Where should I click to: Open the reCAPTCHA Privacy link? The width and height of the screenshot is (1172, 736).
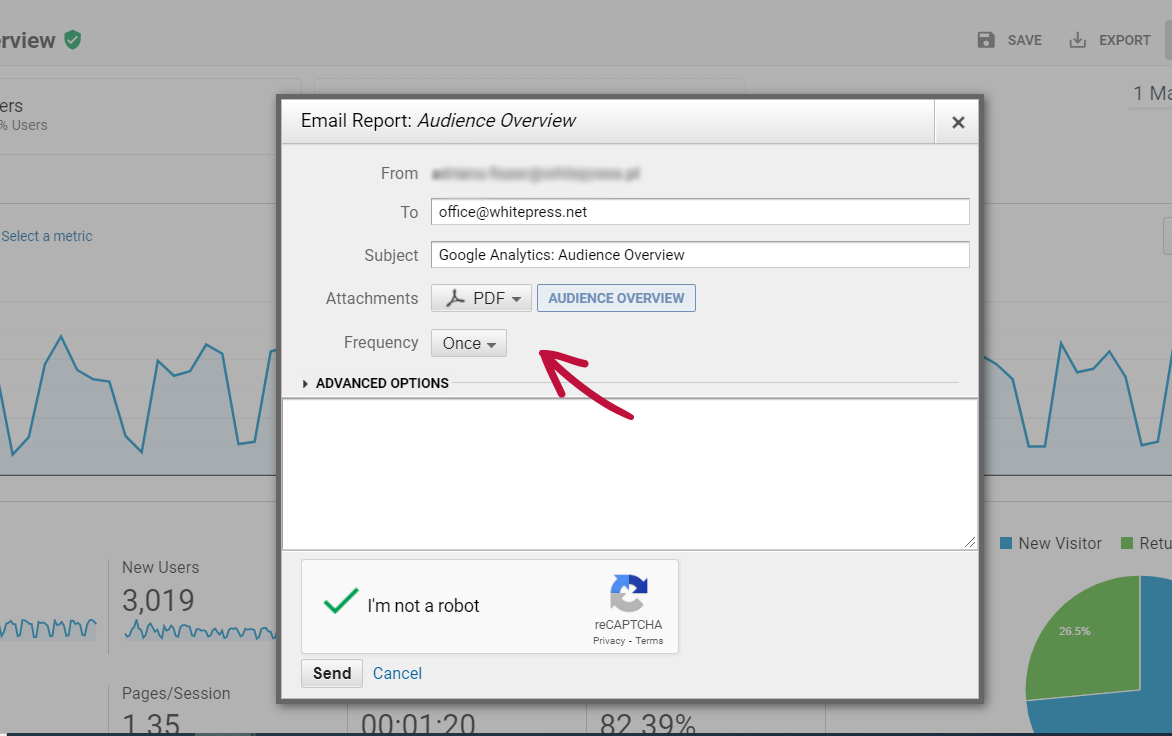[x=608, y=641]
